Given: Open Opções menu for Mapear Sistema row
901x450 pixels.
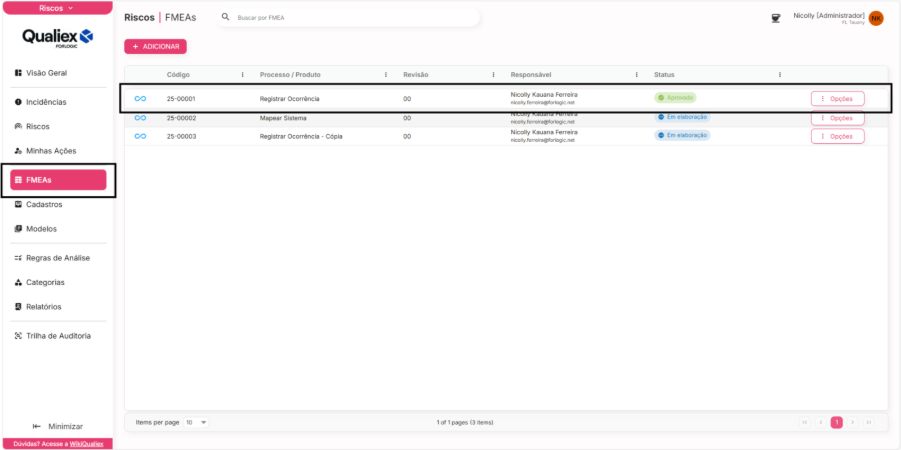Looking at the screenshot, I should 837,118.
